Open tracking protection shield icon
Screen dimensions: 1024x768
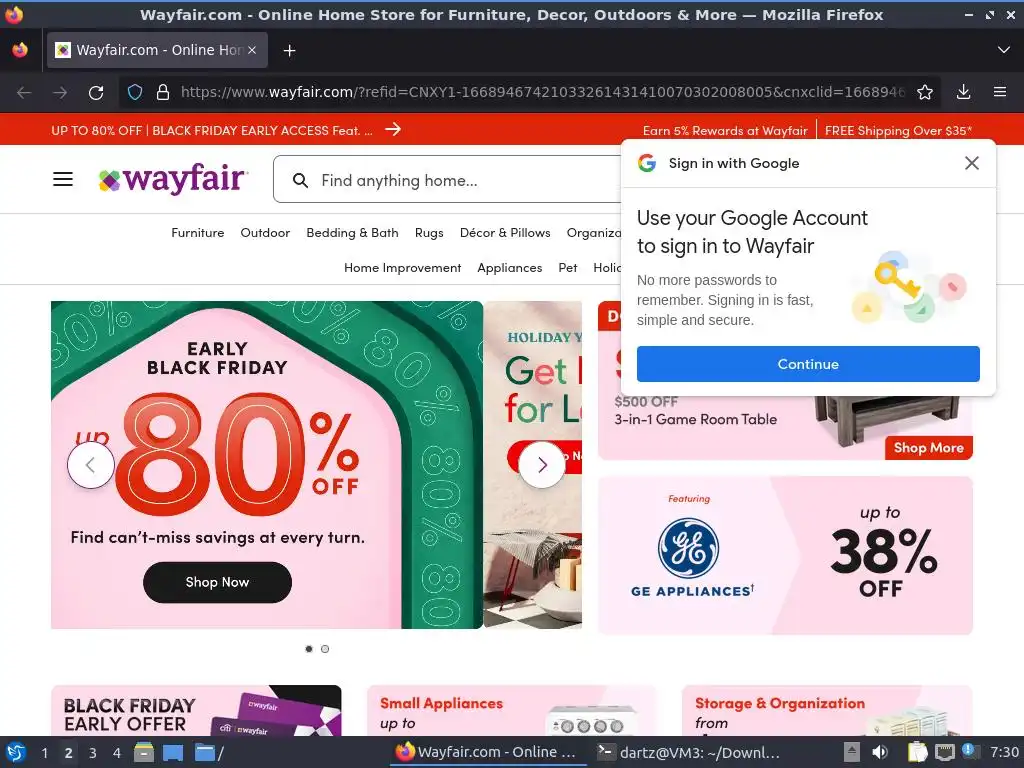point(135,92)
